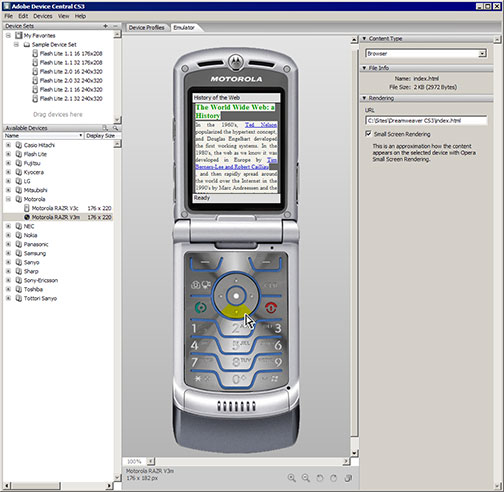Click scroll down arrow of emulator vertical scrollbar
This screenshot has width=504, height=492.
click(x=354, y=453)
